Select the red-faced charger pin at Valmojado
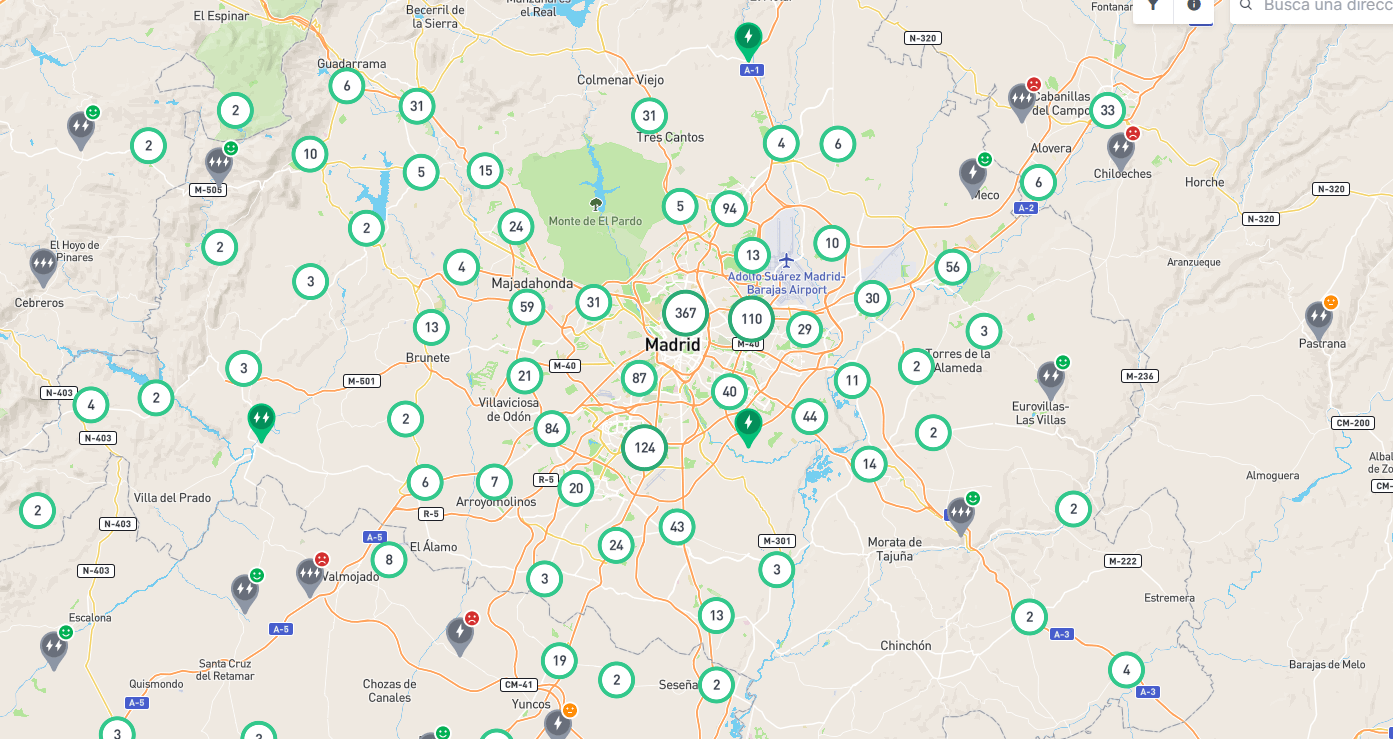Viewport: 1393px width, 739px height. tap(310, 575)
